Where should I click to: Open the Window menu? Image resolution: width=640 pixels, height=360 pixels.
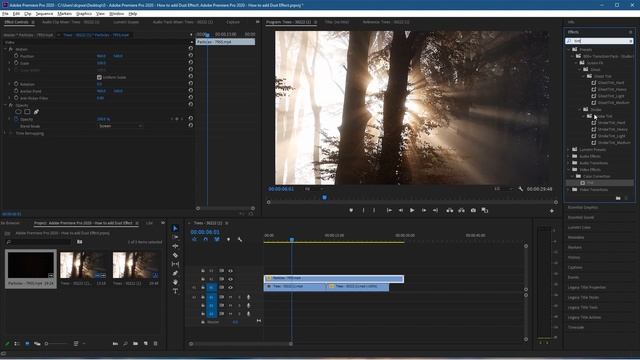pyautogui.click(x=117, y=13)
